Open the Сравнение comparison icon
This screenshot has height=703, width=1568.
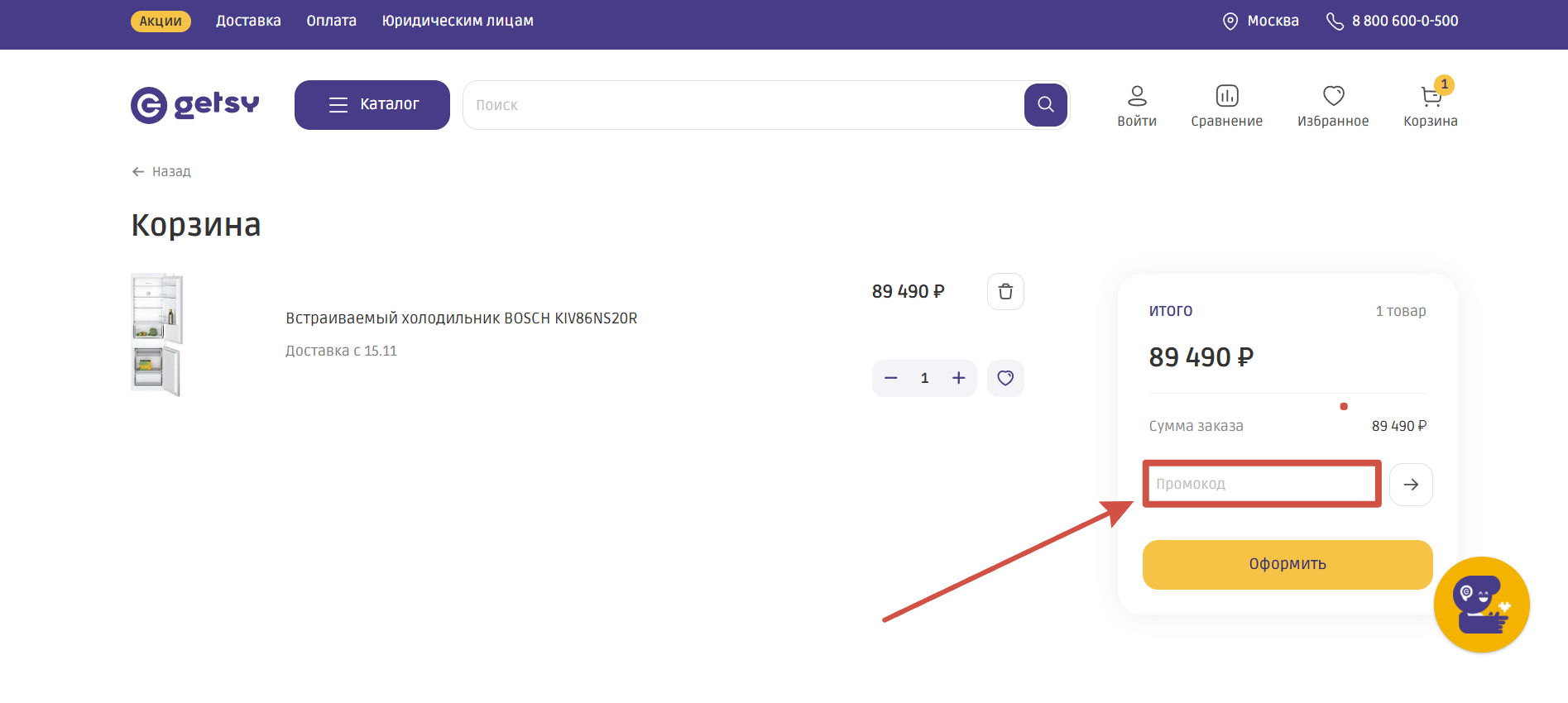(1226, 106)
